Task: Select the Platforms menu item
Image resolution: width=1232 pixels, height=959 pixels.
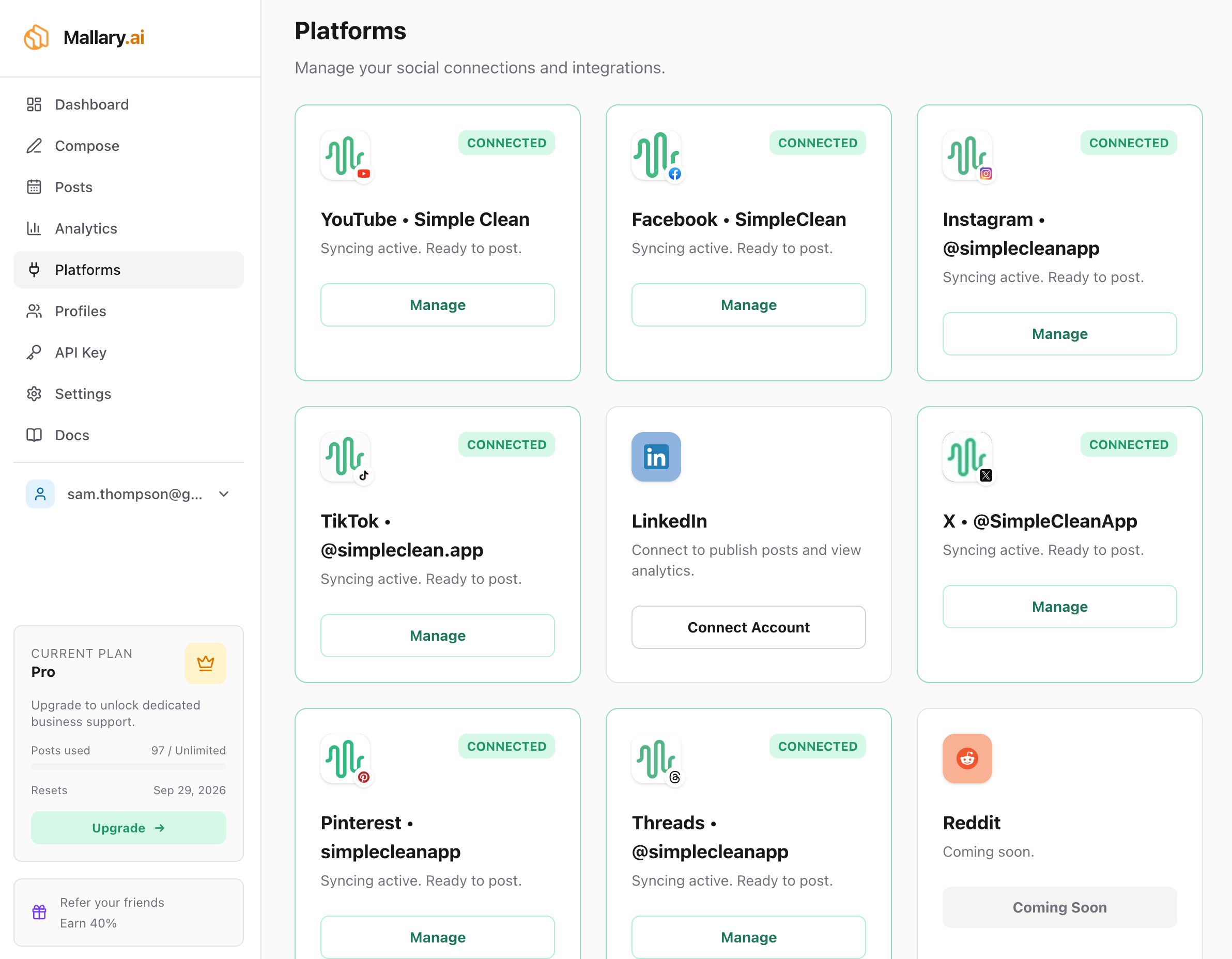Action: pos(129,270)
